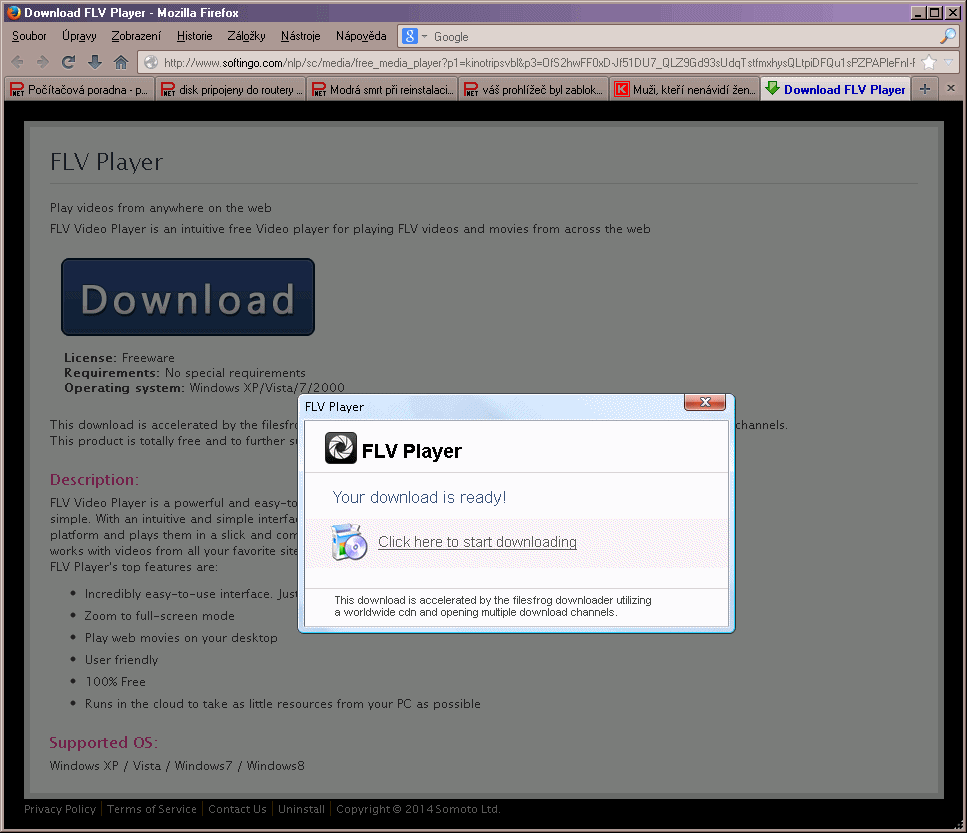This screenshot has width=967, height=833.
Task: Open the Nástroje menu
Action: pyautogui.click(x=300, y=36)
